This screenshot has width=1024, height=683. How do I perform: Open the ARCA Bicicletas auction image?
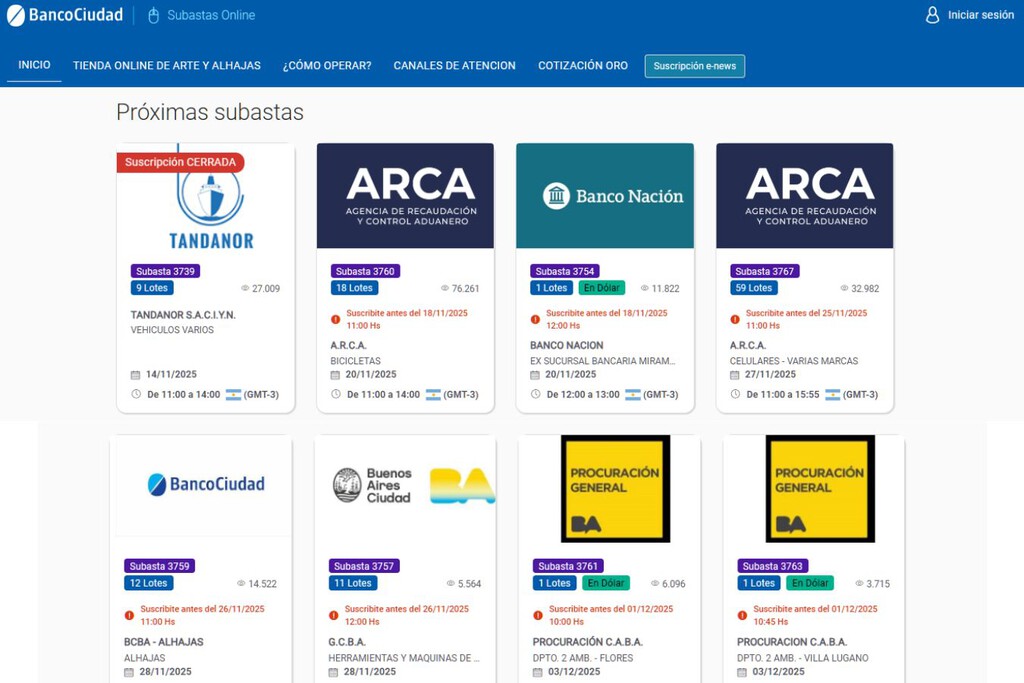pos(405,196)
